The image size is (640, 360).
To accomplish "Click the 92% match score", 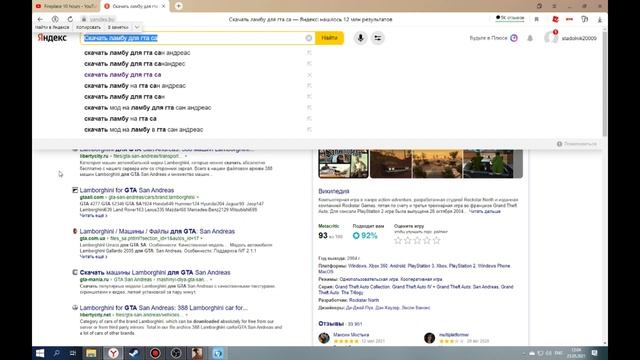I will click(365, 236).
